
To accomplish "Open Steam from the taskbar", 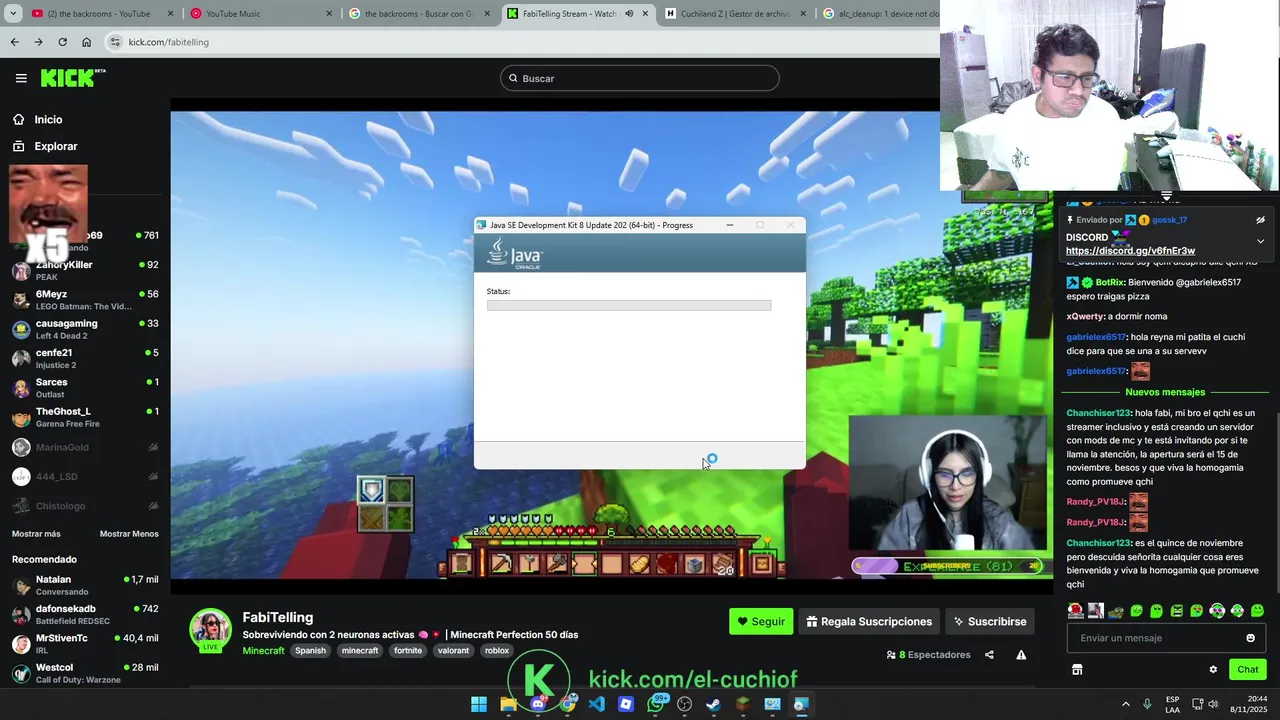I will pos(713,704).
